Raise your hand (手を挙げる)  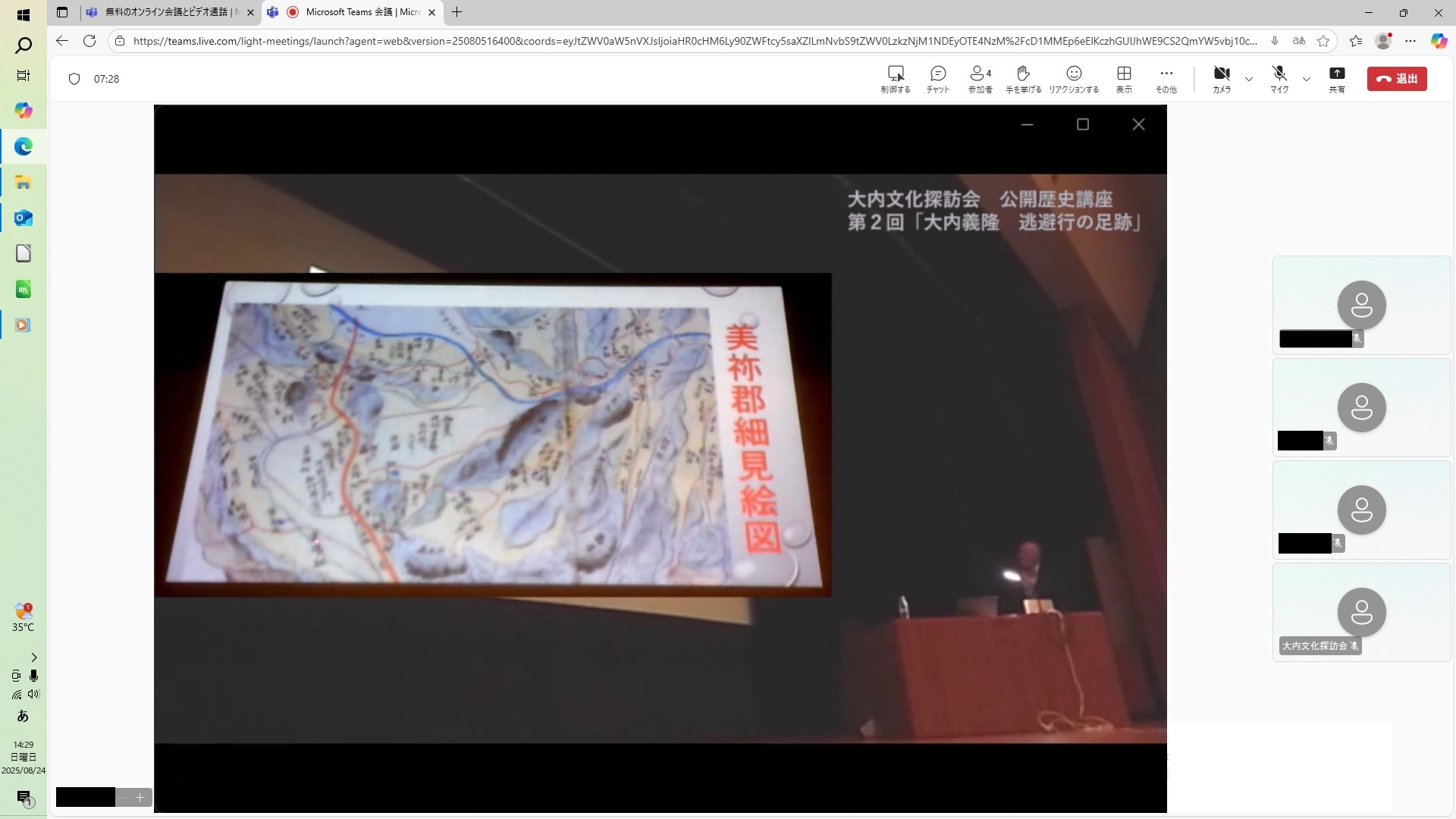click(1024, 79)
